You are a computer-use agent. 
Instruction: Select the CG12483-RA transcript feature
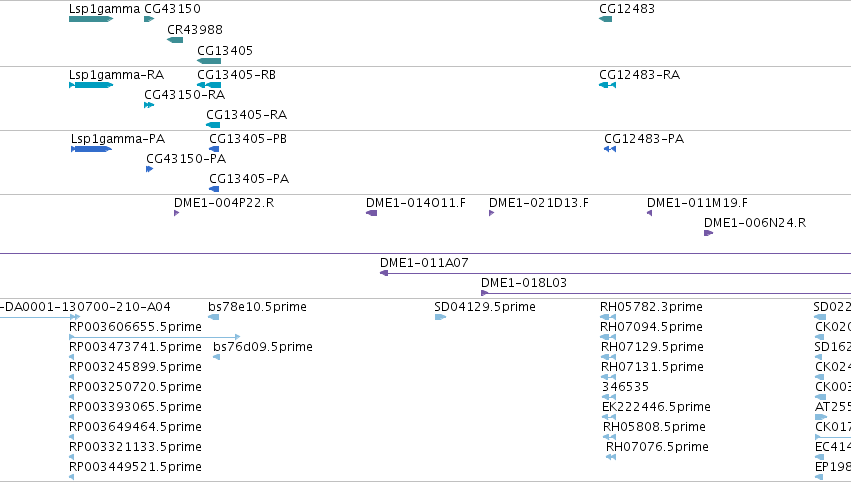pos(607,85)
